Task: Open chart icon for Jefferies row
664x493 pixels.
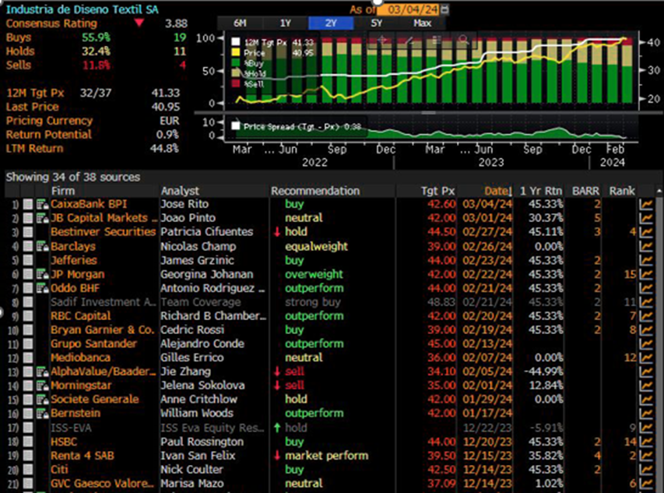Action: tap(646, 260)
